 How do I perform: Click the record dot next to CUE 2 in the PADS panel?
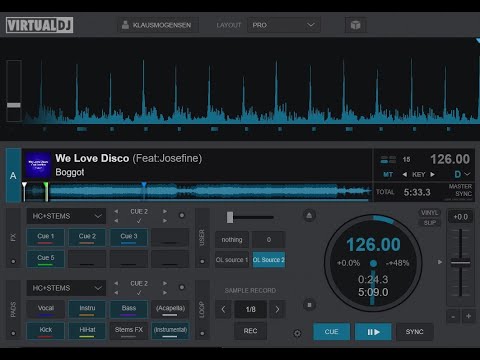click(182, 287)
